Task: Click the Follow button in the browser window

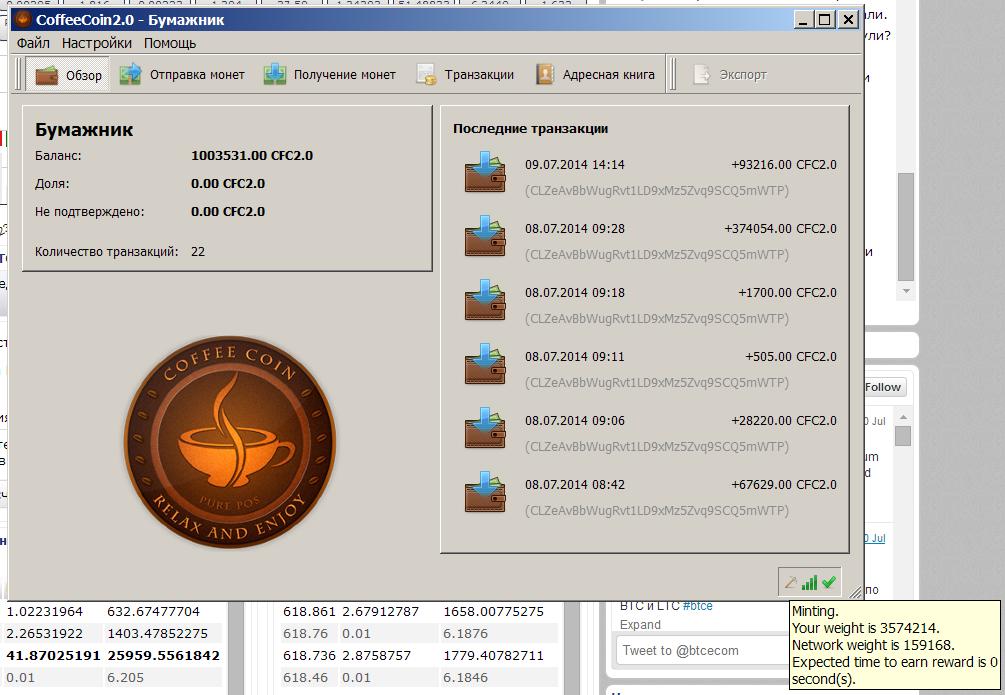Action: click(885, 387)
